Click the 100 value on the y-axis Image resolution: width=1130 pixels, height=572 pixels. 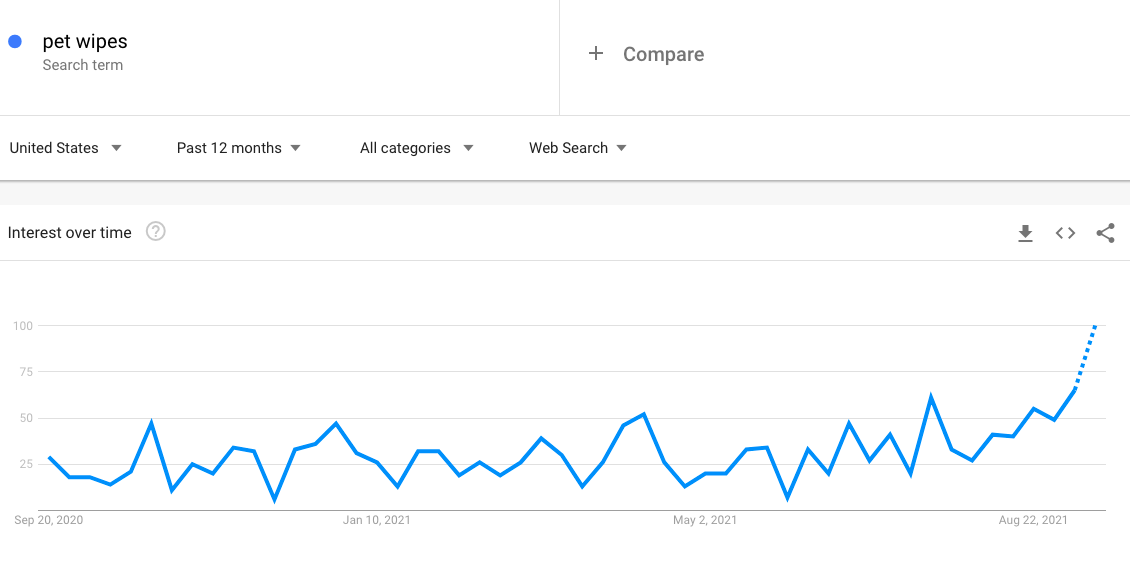23,326
